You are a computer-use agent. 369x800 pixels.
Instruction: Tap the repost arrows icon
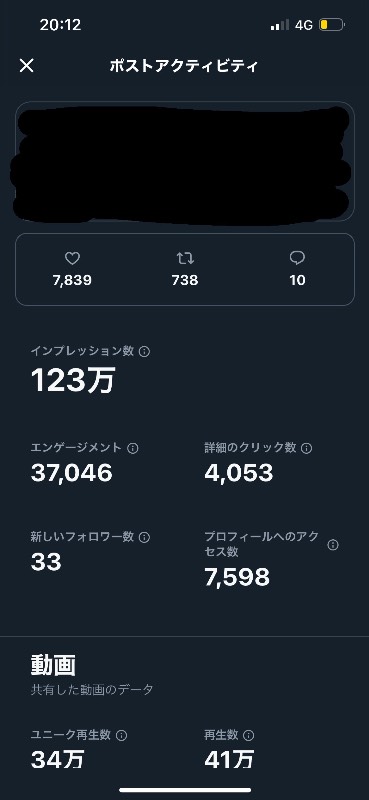[x=185, y=259]
